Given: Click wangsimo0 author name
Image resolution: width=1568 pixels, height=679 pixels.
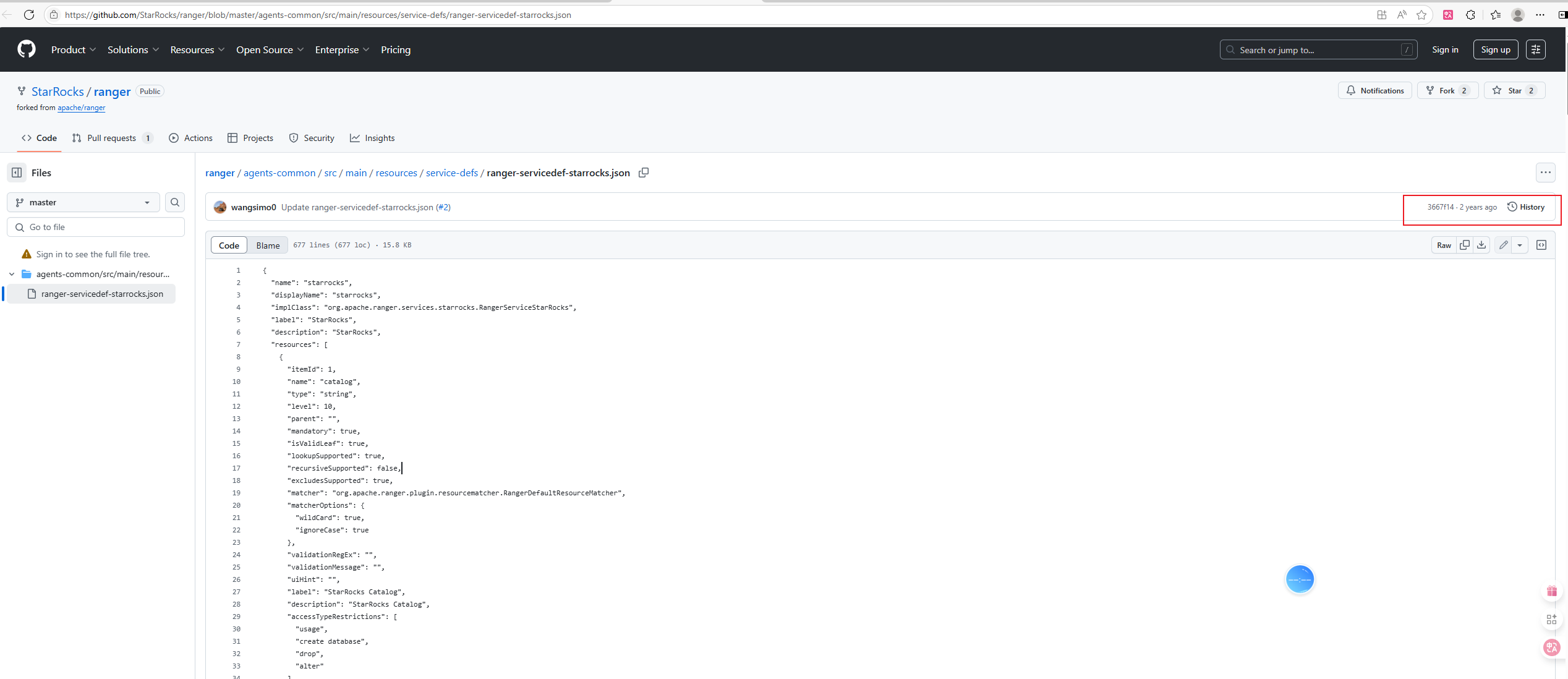Looking at the screenshot, I should point(254,207).
